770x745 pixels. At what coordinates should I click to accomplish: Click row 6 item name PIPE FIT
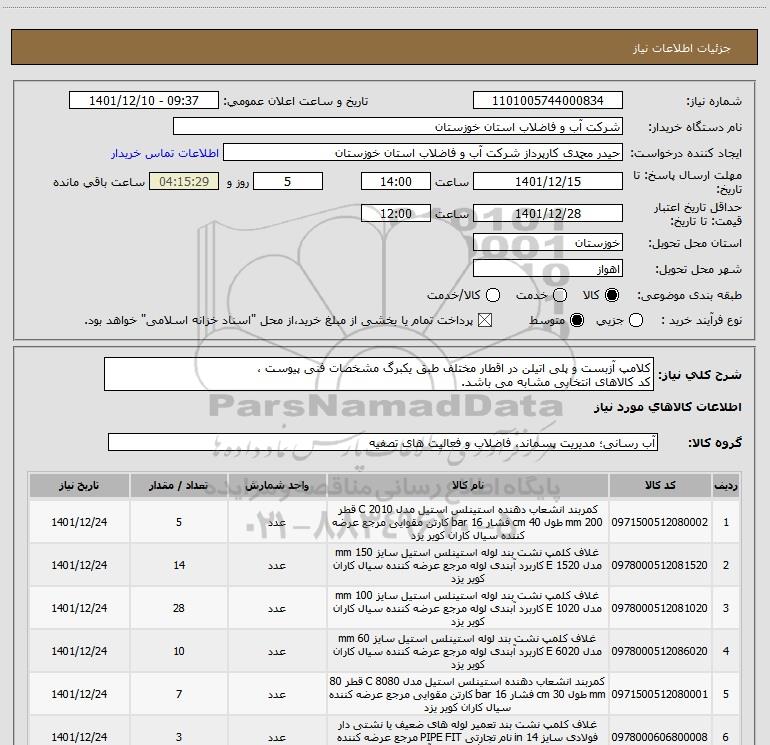pyautogui.click(x=468, y=731)
